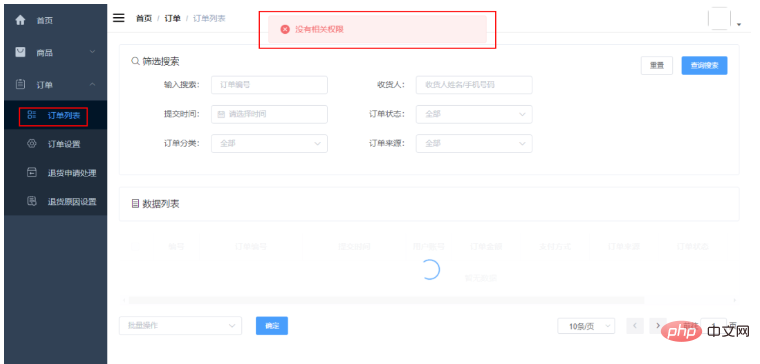This screenshot has width=760, height=364.
Task: Click the horizontal scrollbar under the table
Action: pyautogui.click(x=386, y=301)
